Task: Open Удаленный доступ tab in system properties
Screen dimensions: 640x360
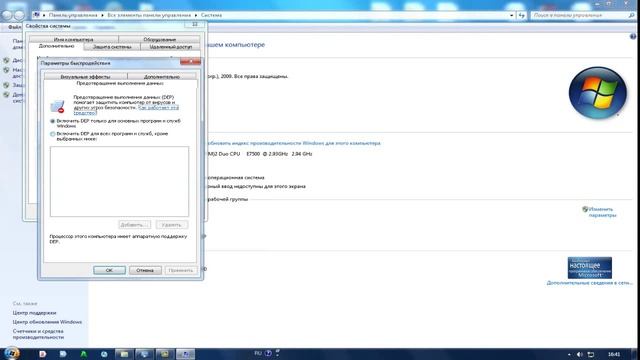Action: (x=171, y=47)
